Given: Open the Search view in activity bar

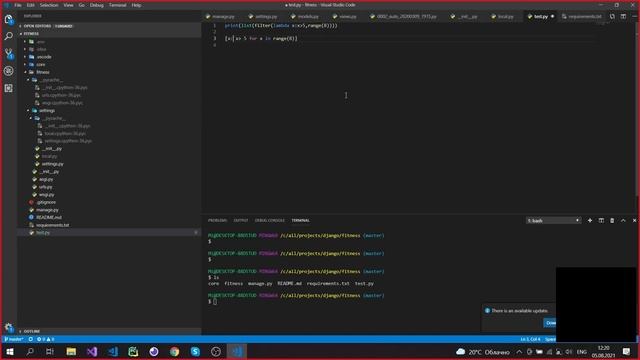Looking at the screenshot, I should coord(9,37).
